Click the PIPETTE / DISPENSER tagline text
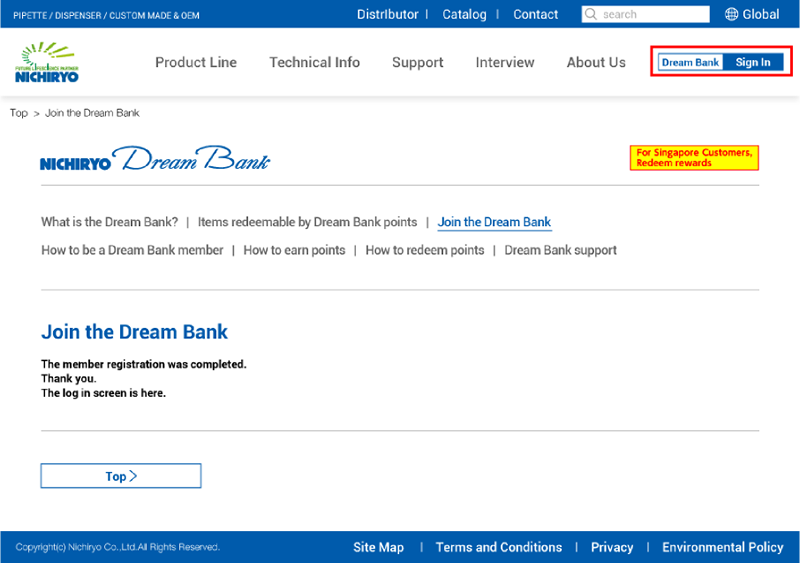 pyautogui.click(x=106, y=15)
